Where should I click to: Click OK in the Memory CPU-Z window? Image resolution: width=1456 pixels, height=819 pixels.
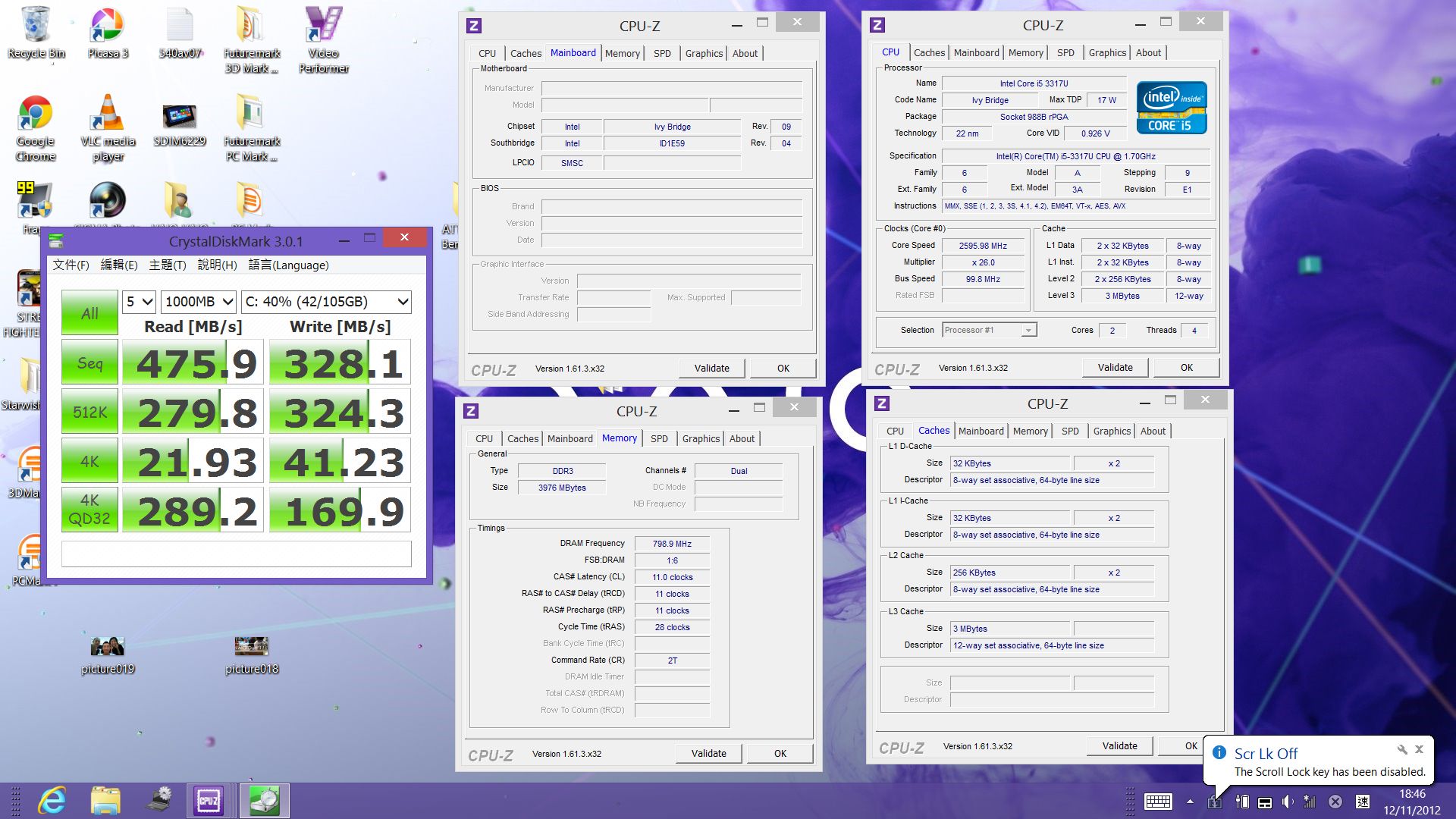[x=780, y=753]
